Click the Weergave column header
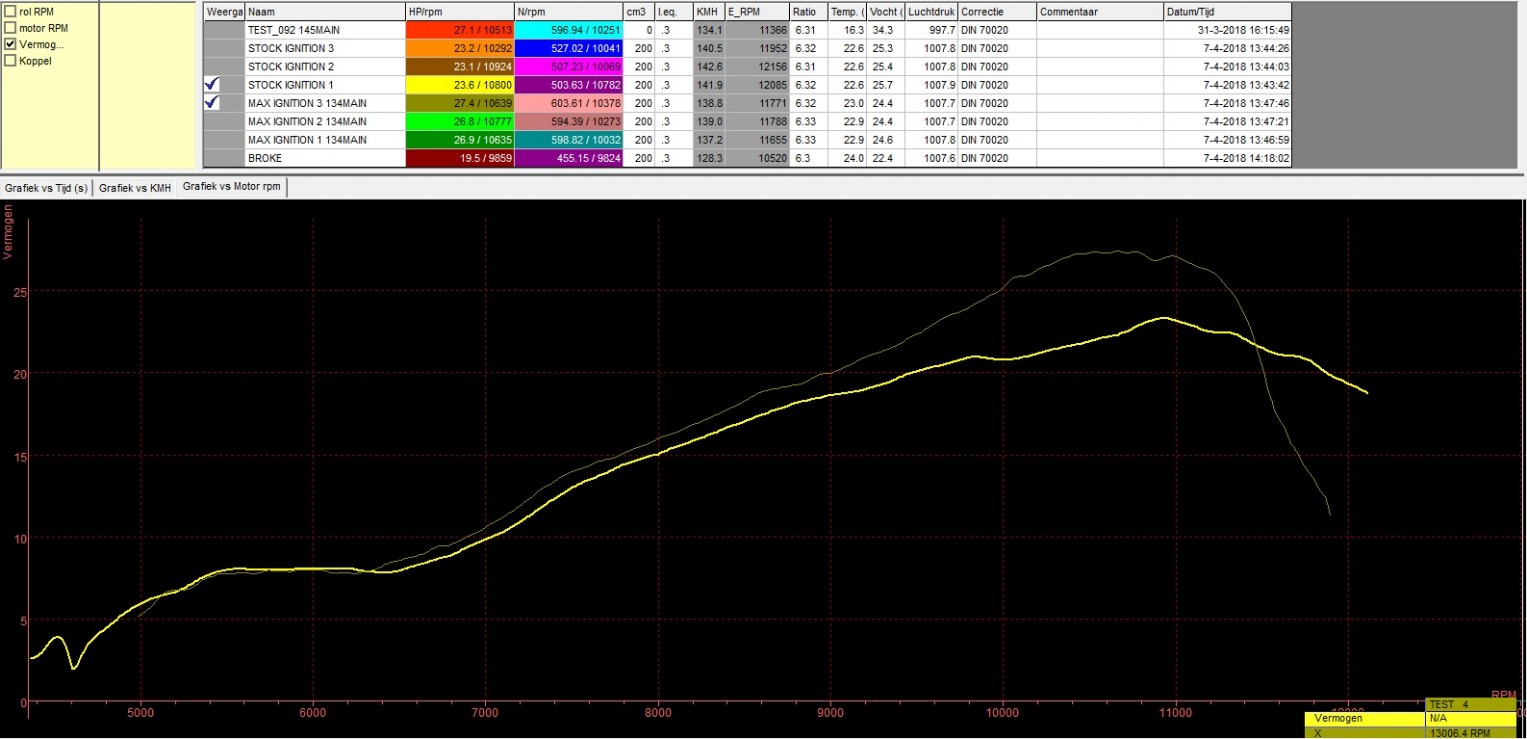The height and width of the screenshot is (739, 1527). pos(224,11)
